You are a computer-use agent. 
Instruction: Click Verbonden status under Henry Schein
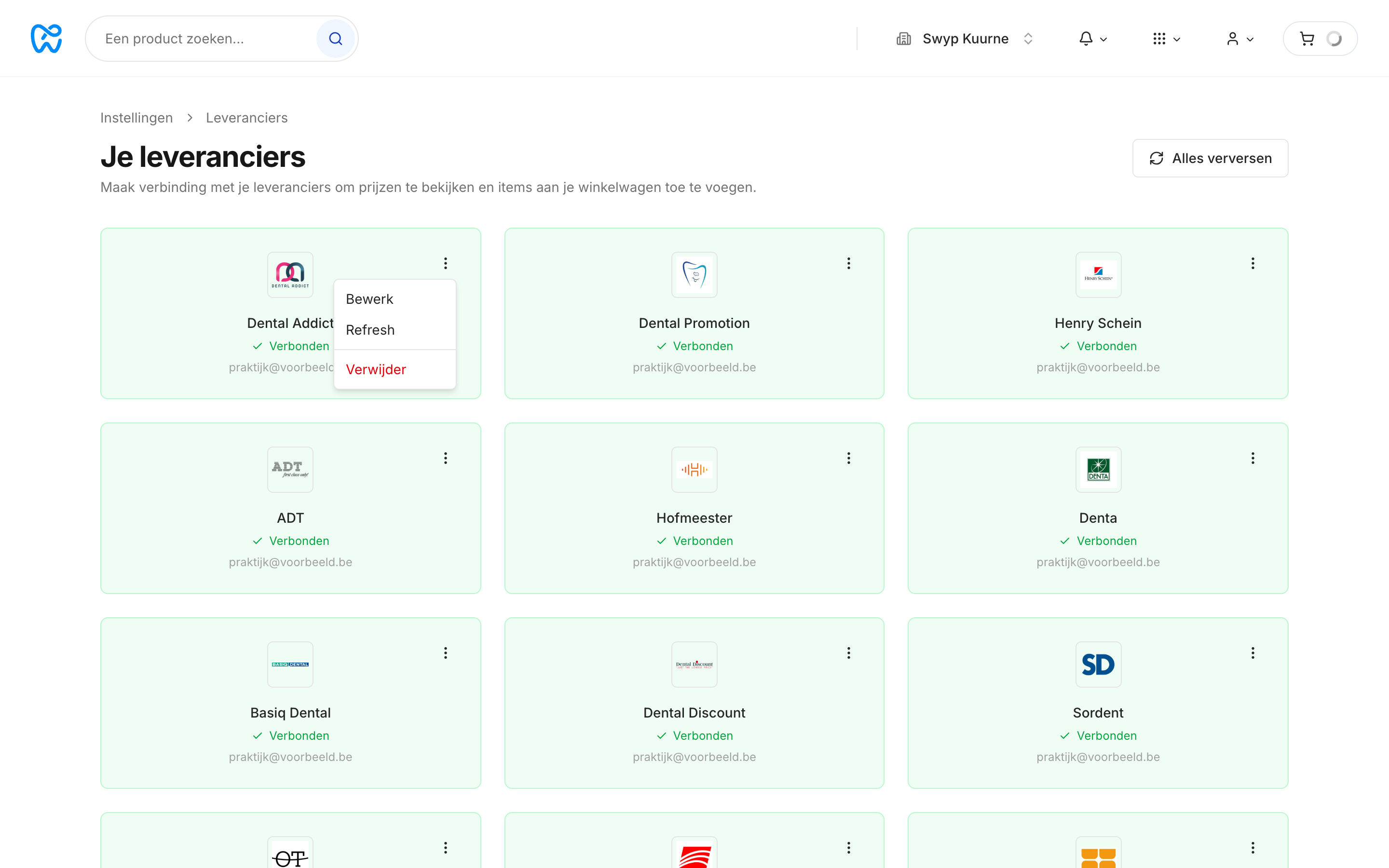pos(1098,346)
